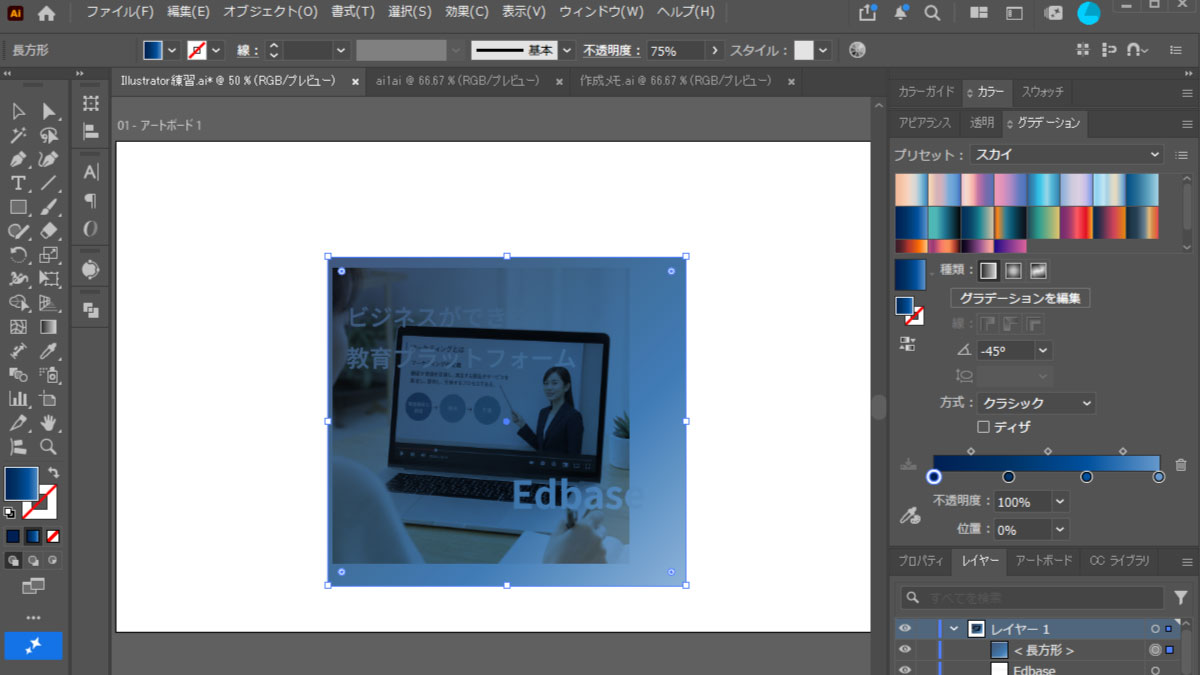Click the Home icon
The image size is (1200, 675).
tap(46, 13)
